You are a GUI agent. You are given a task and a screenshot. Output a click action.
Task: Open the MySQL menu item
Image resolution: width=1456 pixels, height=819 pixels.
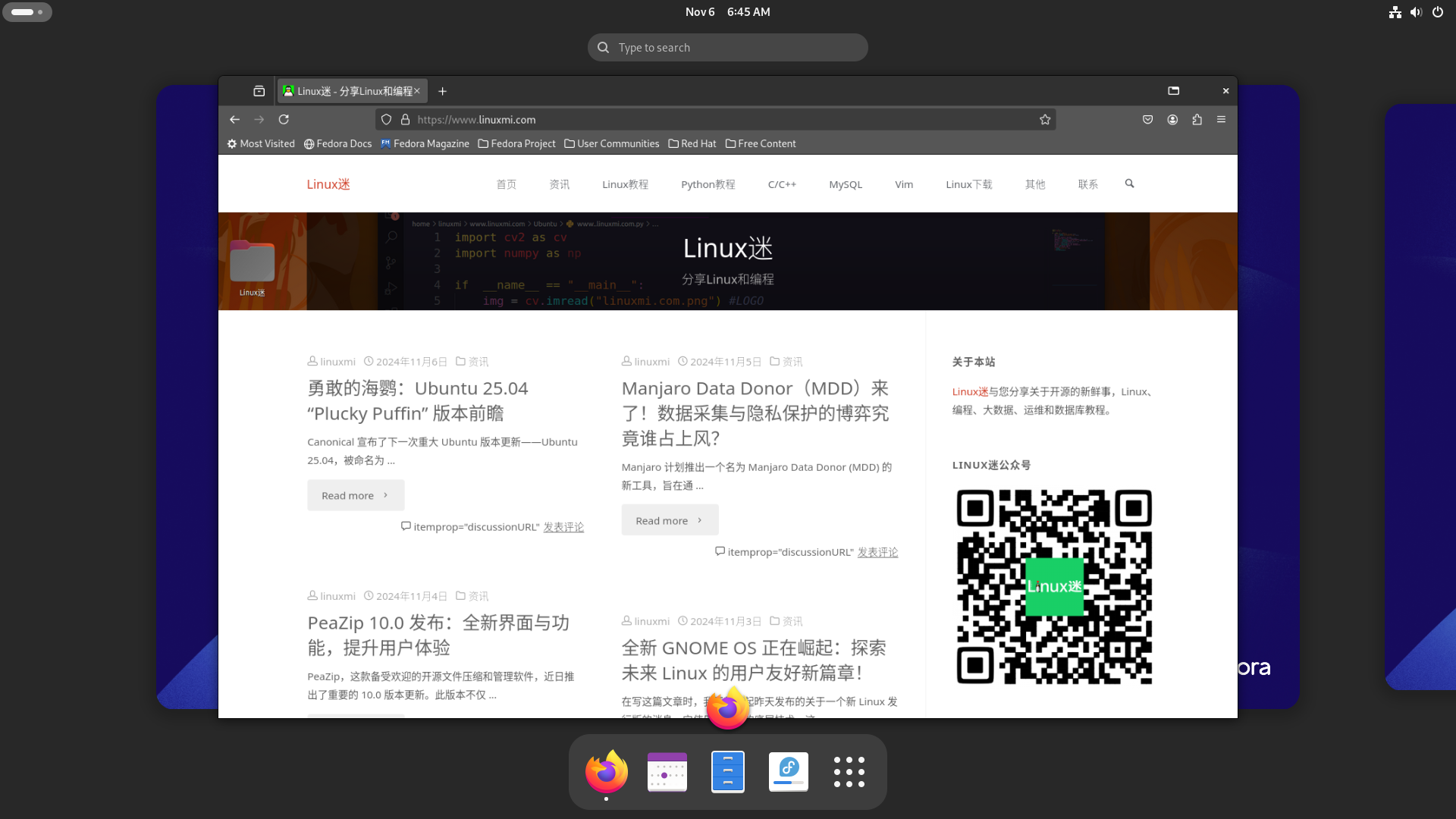[845, 184]
